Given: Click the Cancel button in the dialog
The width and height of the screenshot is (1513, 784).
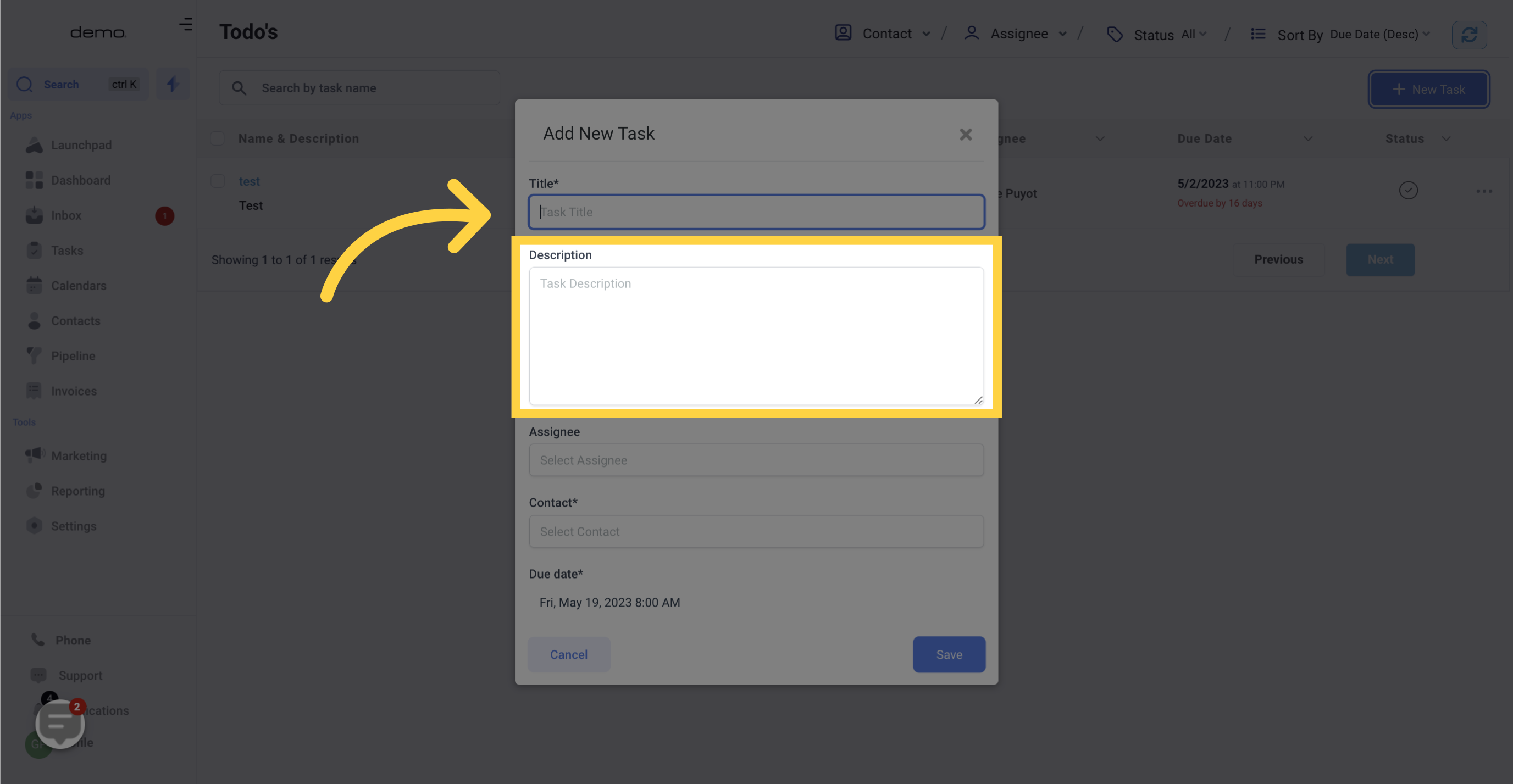Looking at the screenshot, I should point(568,654).
